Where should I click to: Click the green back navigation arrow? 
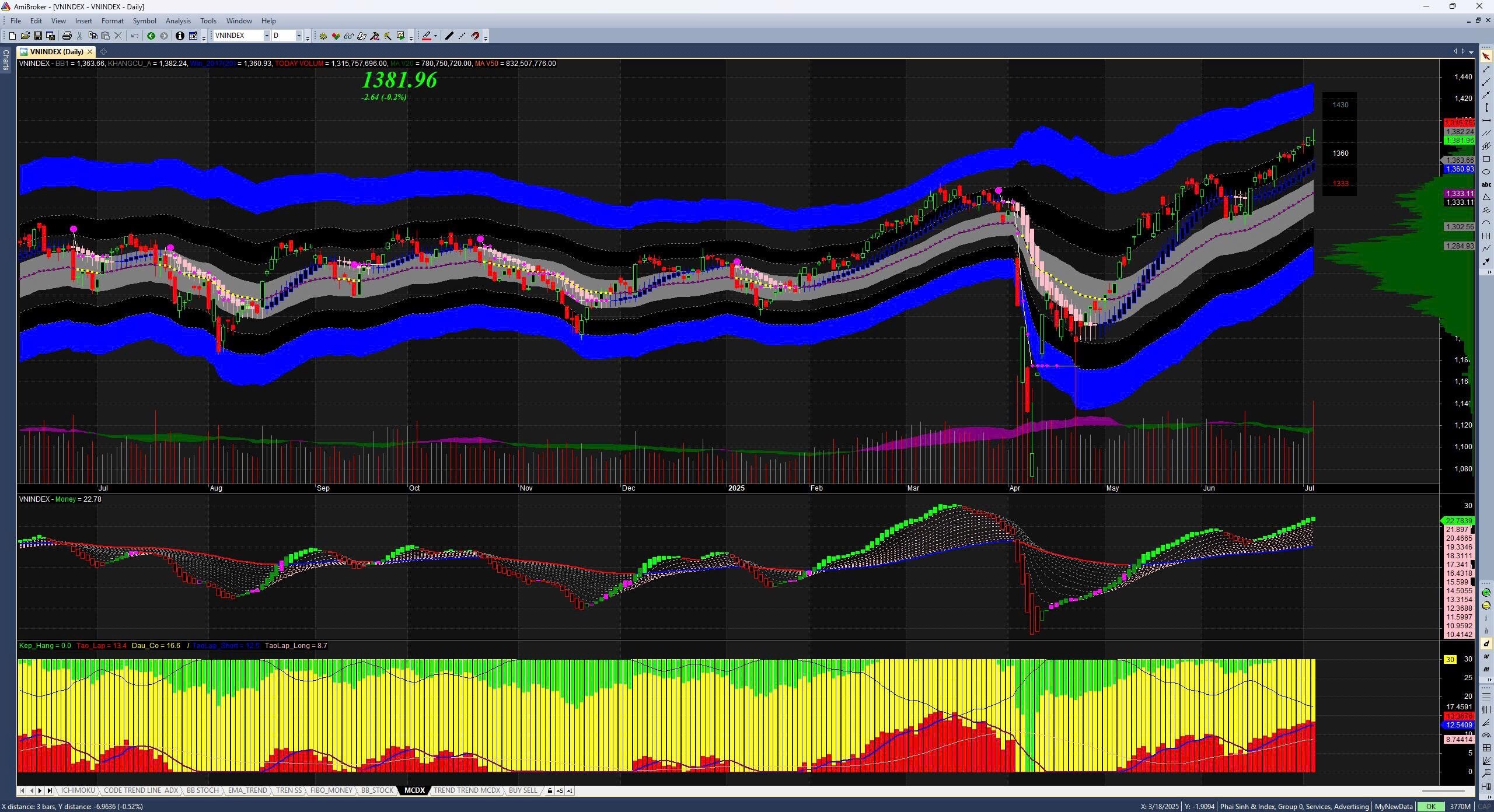coord(151,36)
